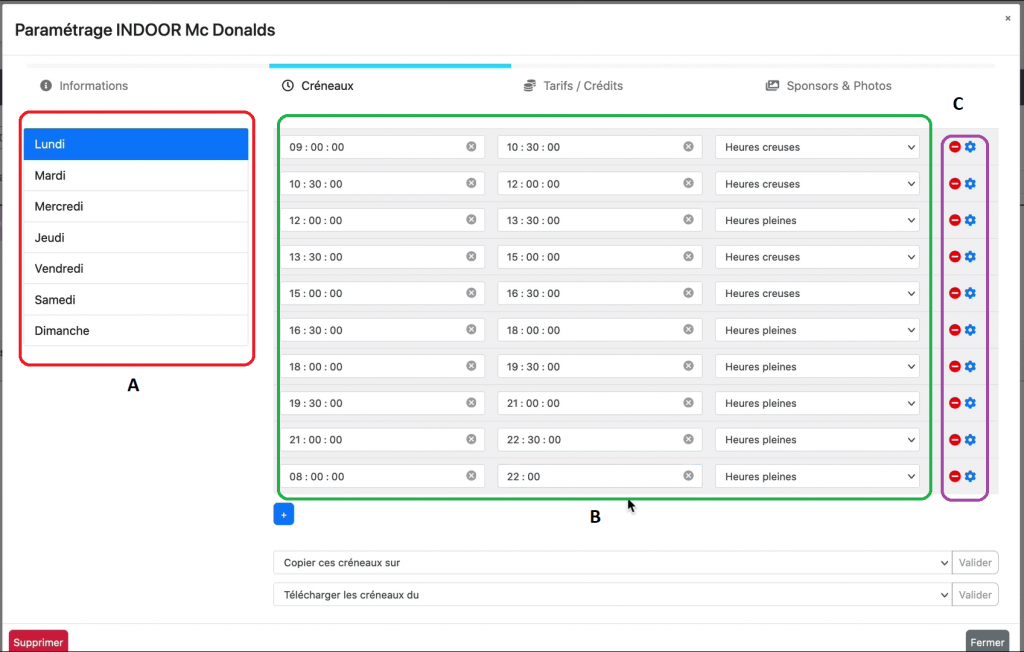The height and width of the screenshot is (652, 1024).
Task: Add a new time slot with plus button
Action: [x=283, y=514]
